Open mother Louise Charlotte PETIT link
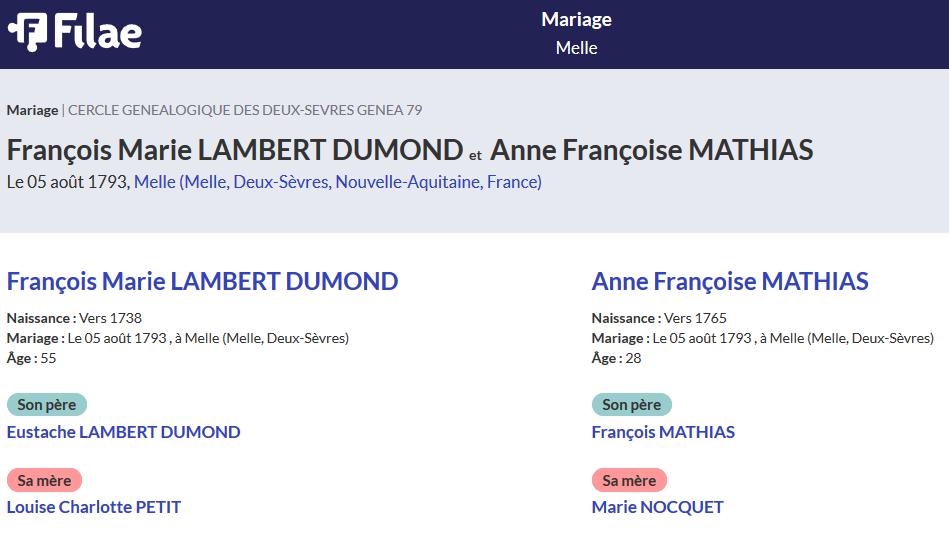 point(94,507)
